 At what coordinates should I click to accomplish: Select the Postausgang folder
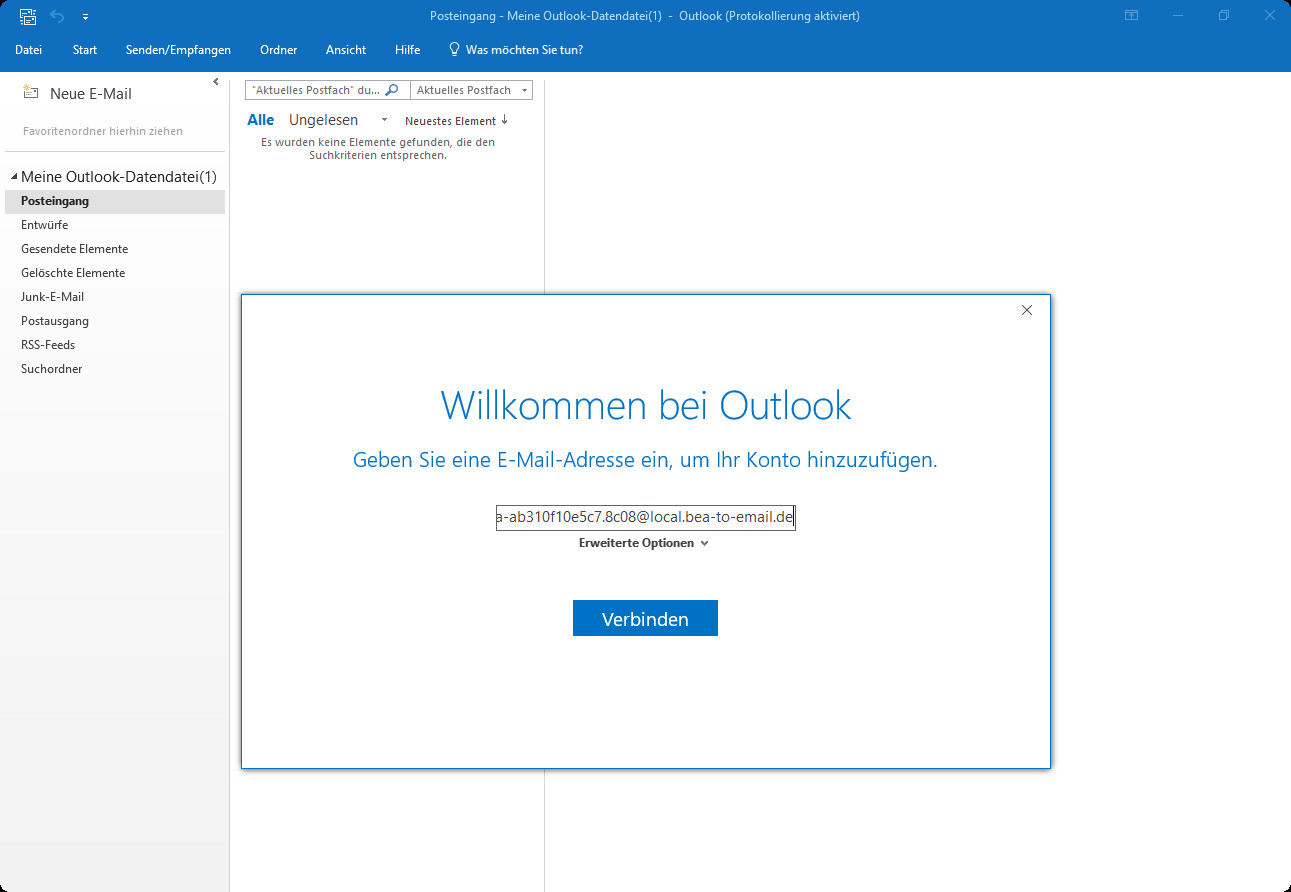point(115,321)
